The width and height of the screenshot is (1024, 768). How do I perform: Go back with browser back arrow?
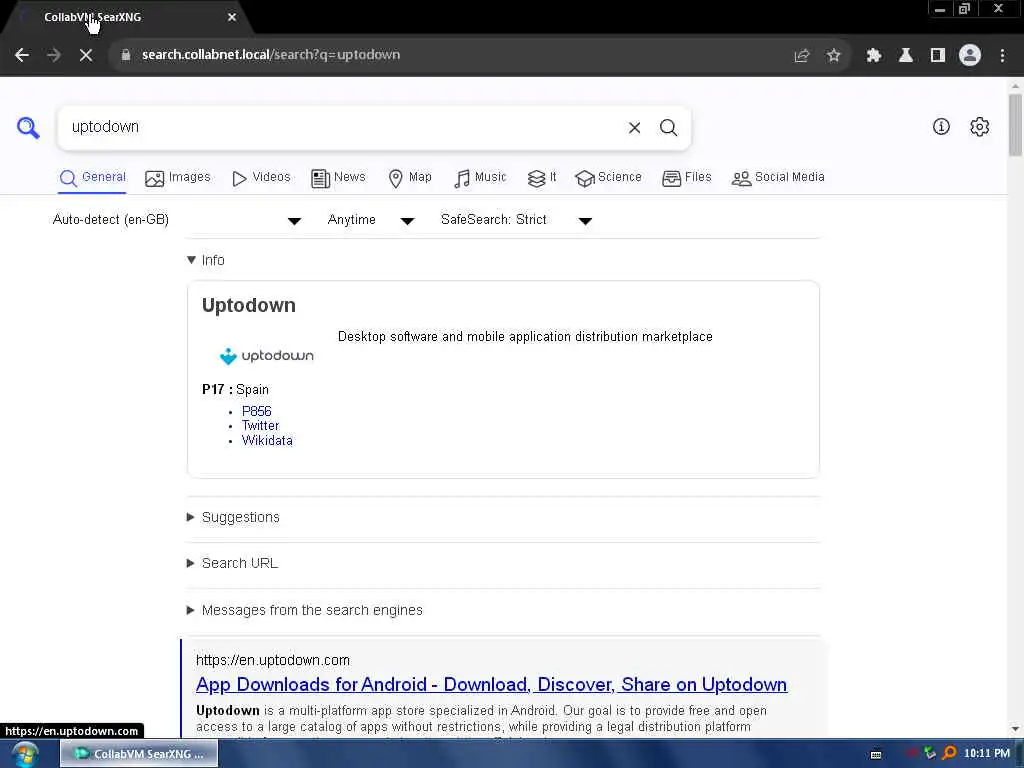pos(22,55)
